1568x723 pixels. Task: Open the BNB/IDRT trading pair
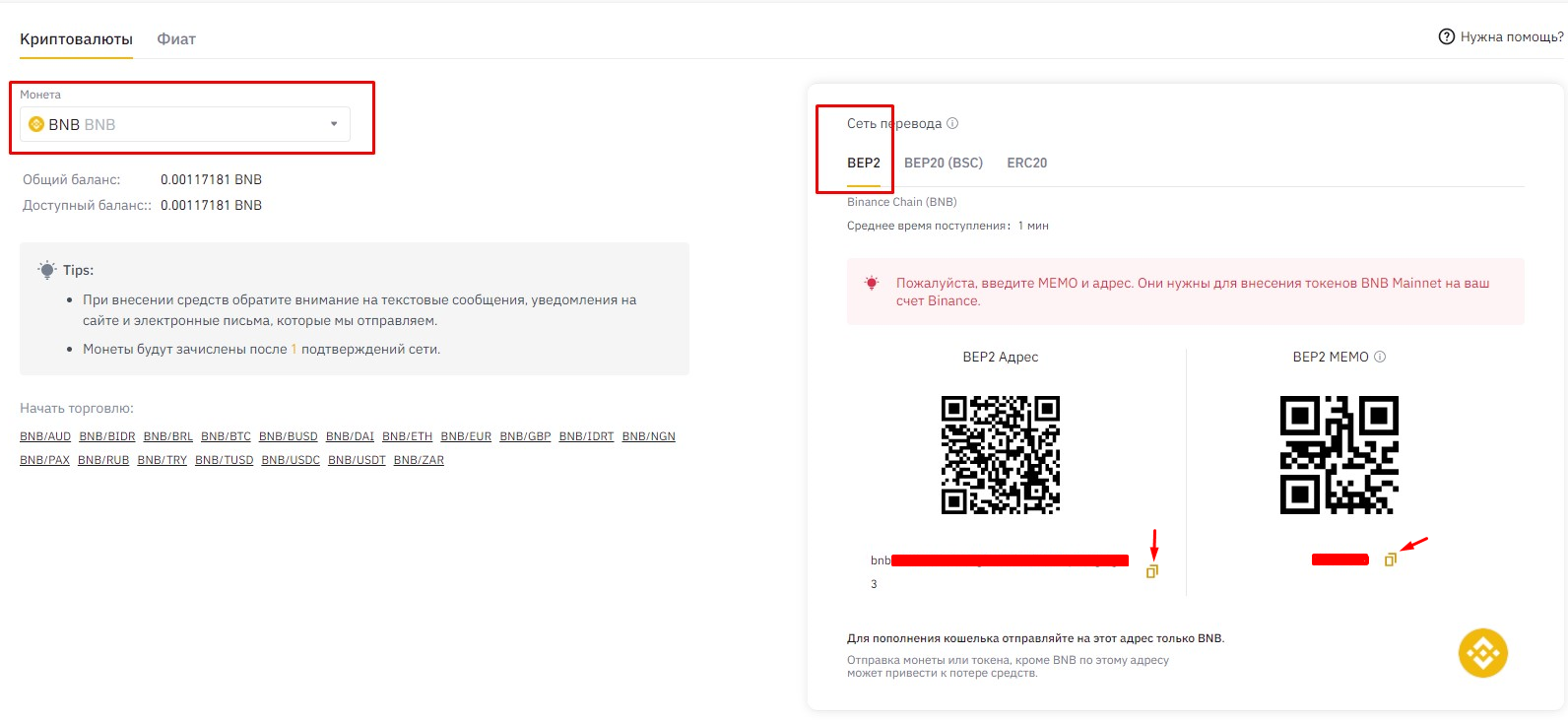pyautogui.click(x=586, y=436)
